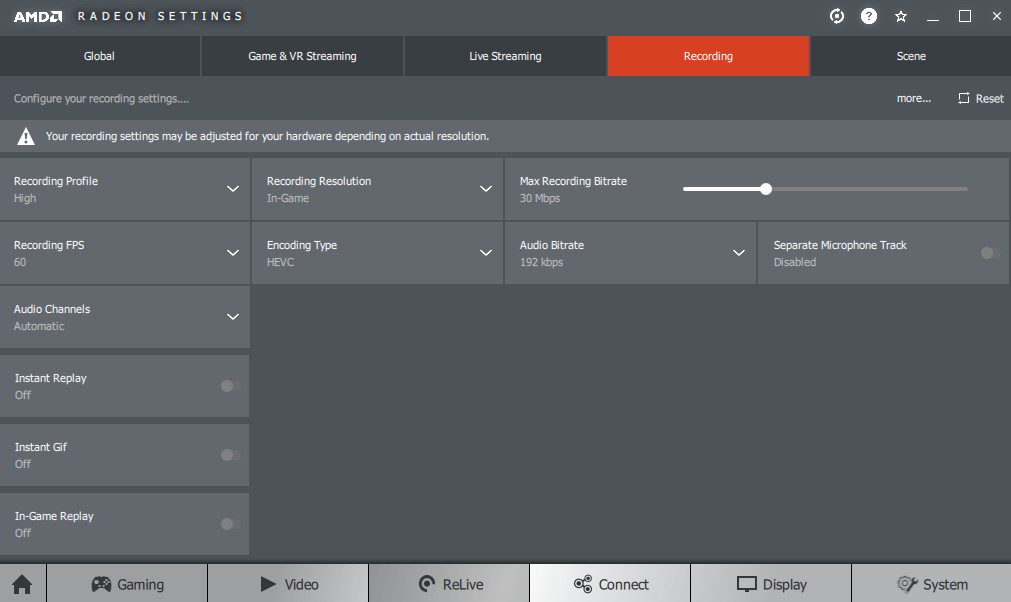The width and height of the screenshot is (1011, 602).
Task: Enable the Instant Replay toggle
Action: pyautogui.click(x=230, y=386)
